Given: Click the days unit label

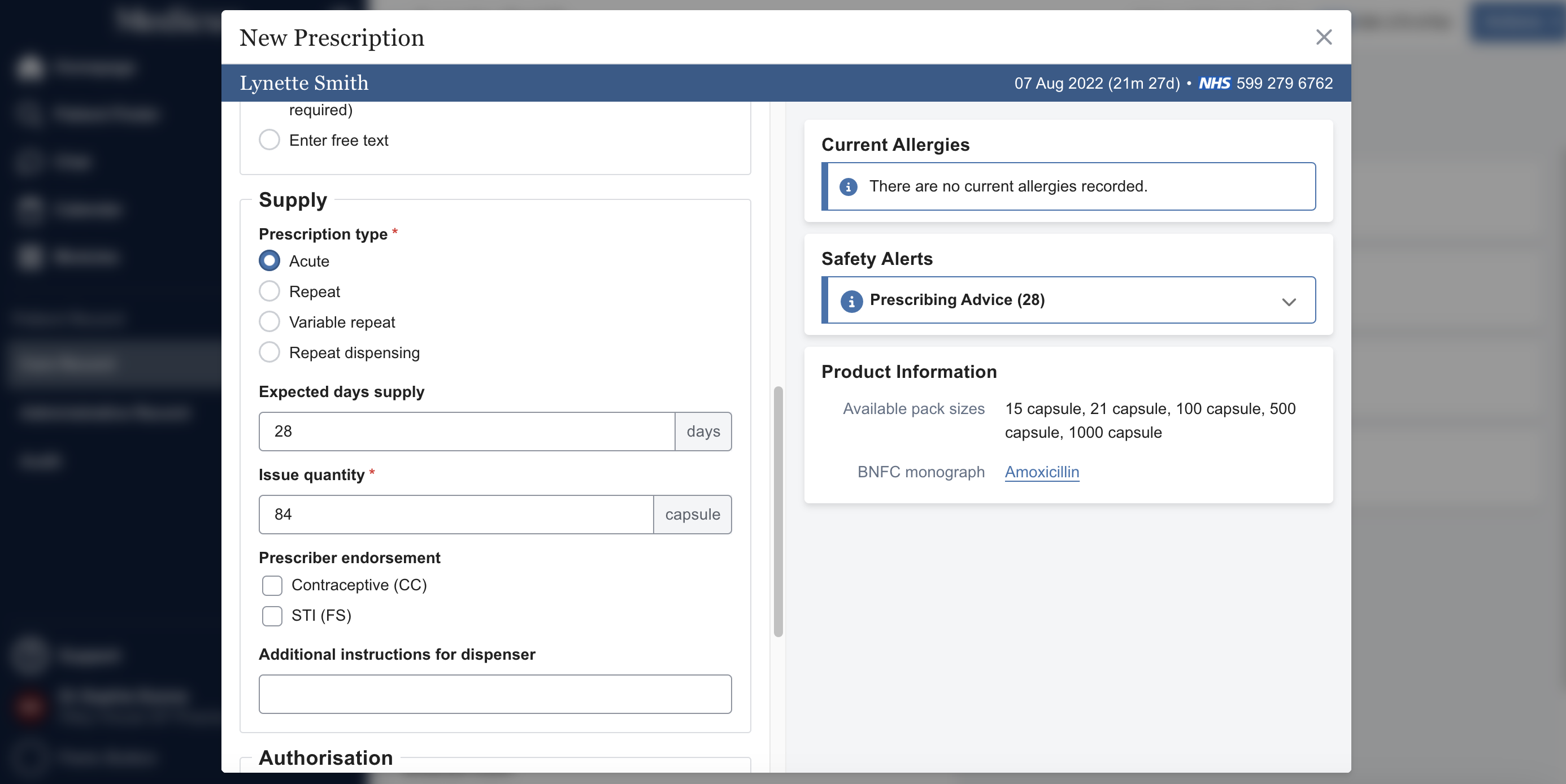Looking at the screenshot, I should point(703,432).
